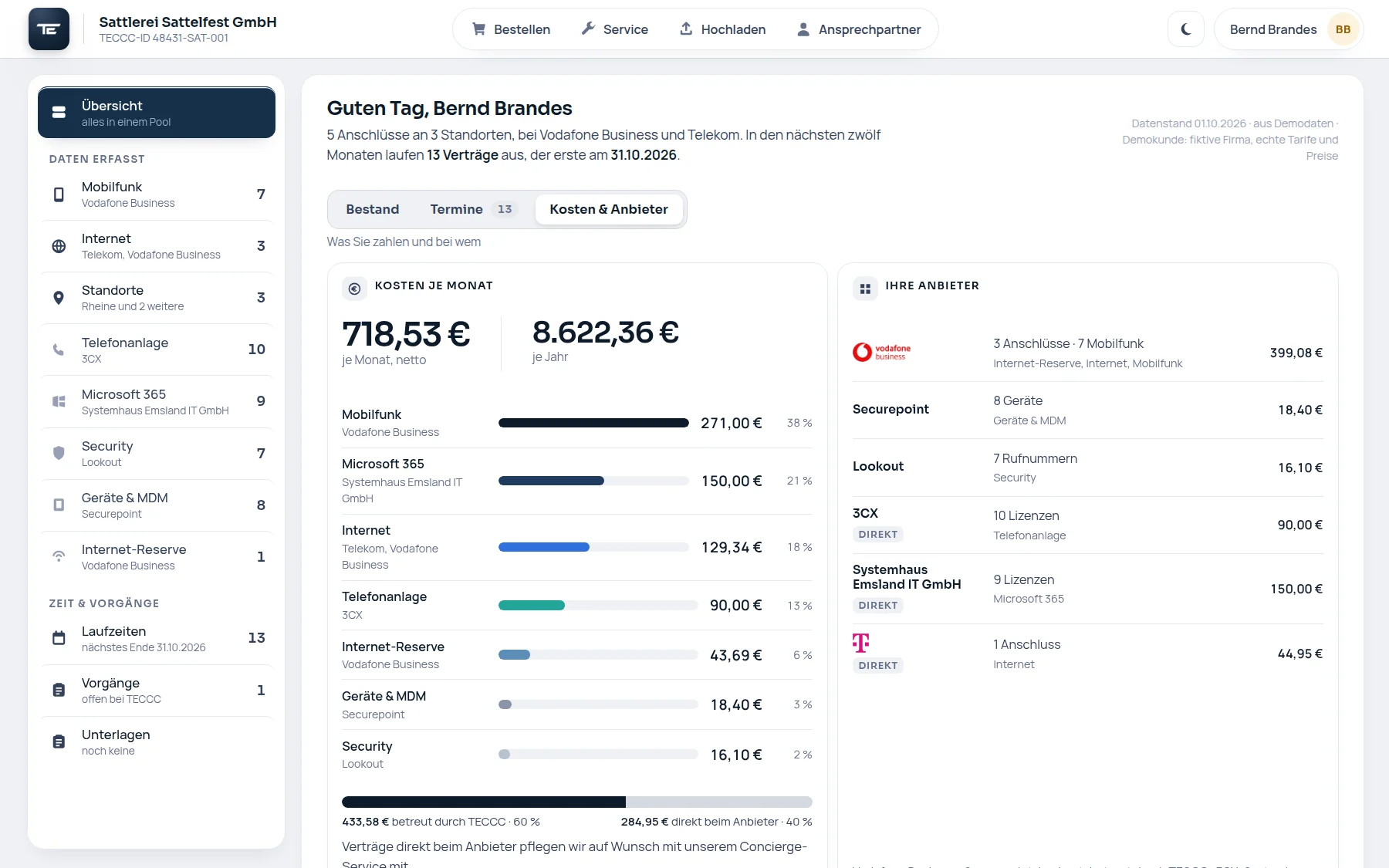The image size is (1389, 868).
Task: Click the Internet-Reserve wifi icon
Action: coord(59,556)
